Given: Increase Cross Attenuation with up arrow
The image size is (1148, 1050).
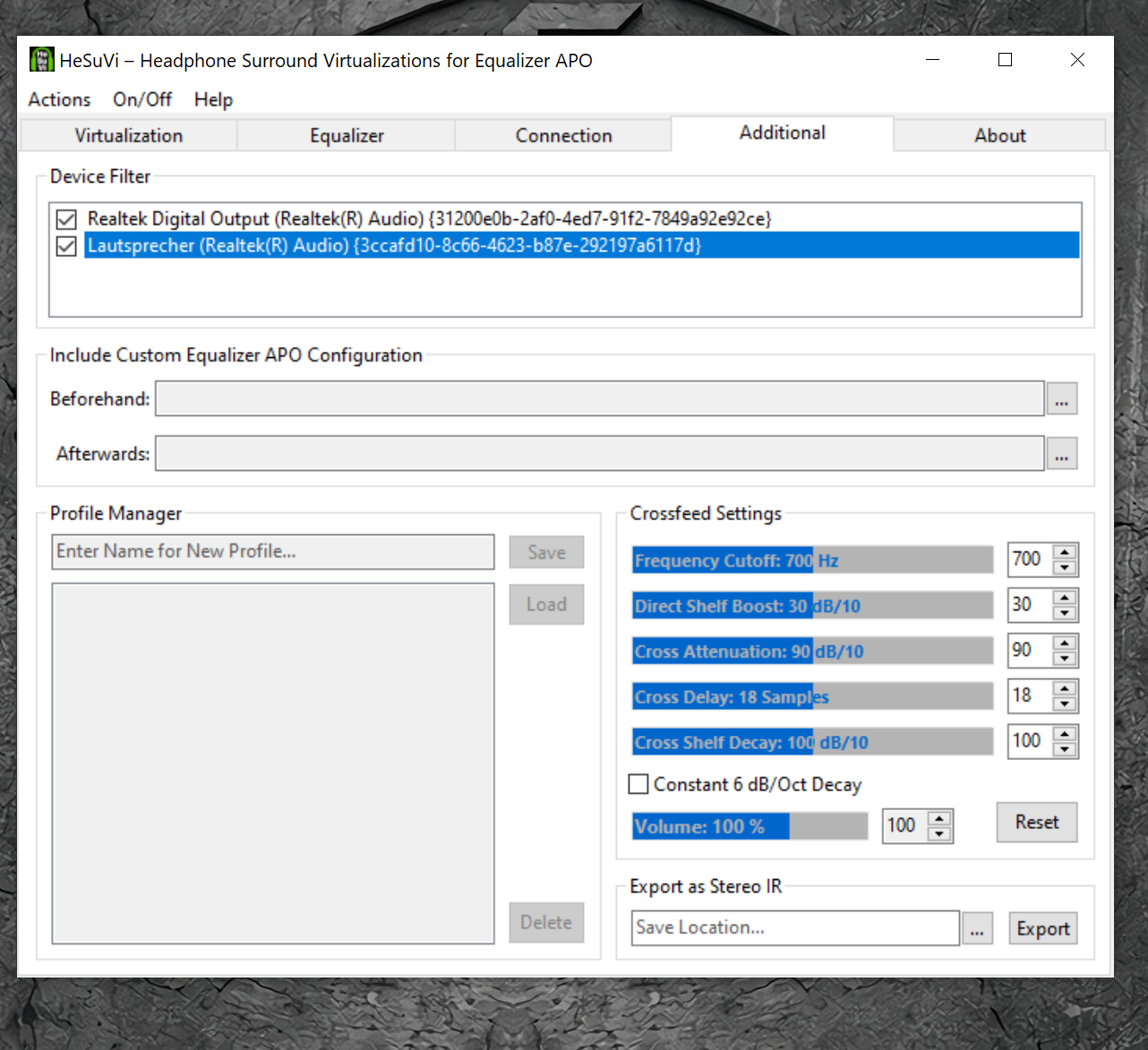Looking at the screenshot, I should click(1065, 643).
